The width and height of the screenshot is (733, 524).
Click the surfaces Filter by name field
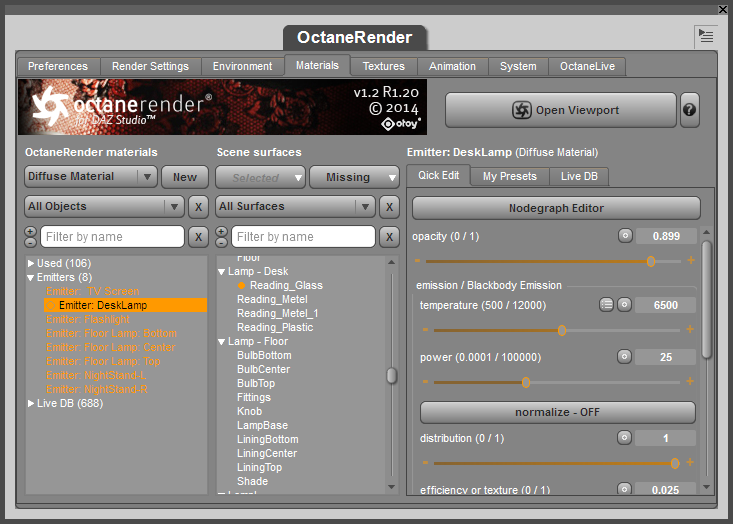[x=303, y=237]
